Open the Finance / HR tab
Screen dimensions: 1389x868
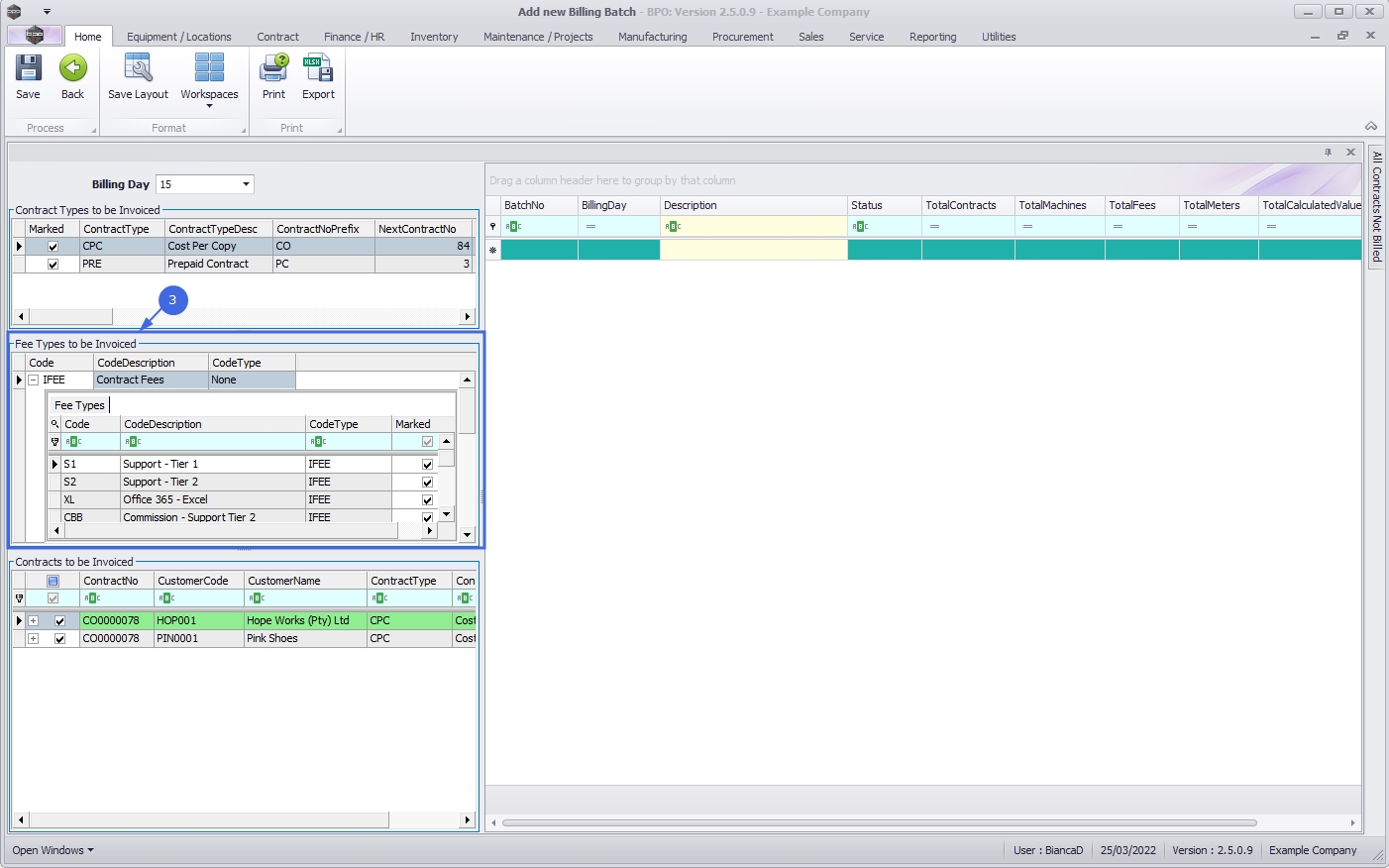tap(354, 37)
